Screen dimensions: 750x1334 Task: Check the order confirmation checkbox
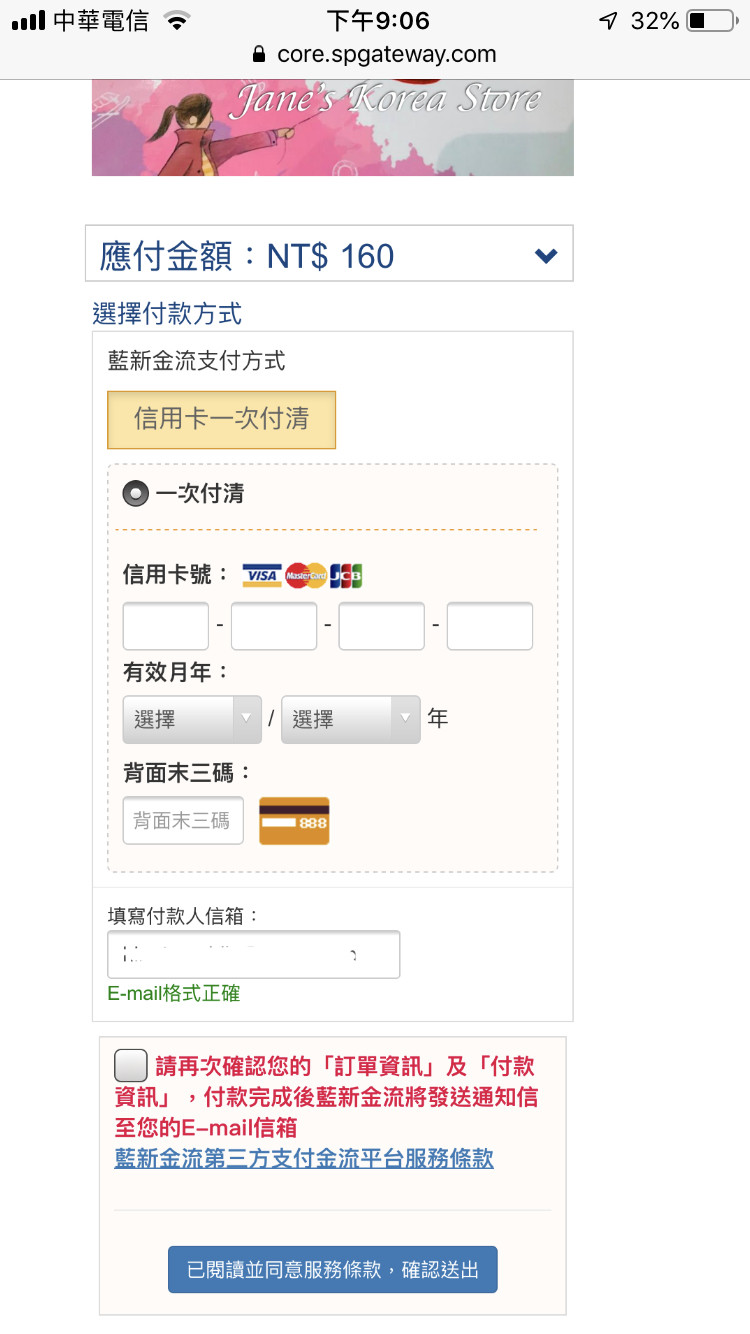tap(131, 1065)
